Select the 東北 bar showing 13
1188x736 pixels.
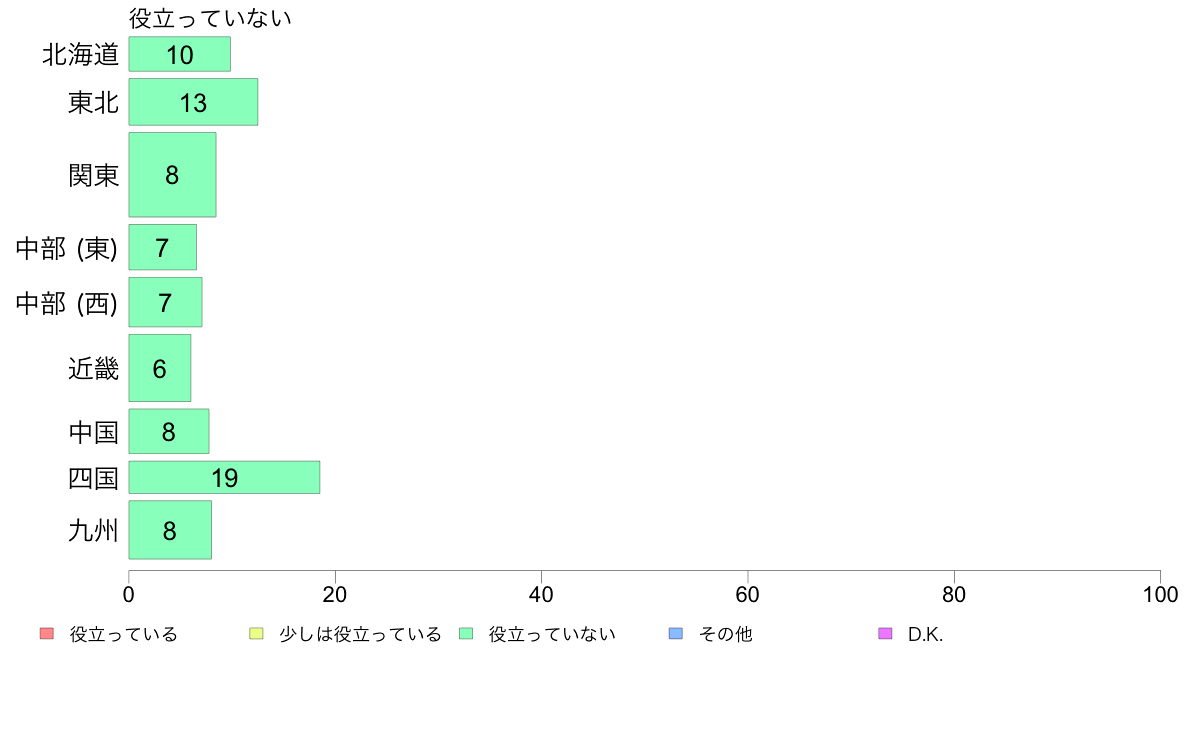pyautogui.click(x=193, y=102)
